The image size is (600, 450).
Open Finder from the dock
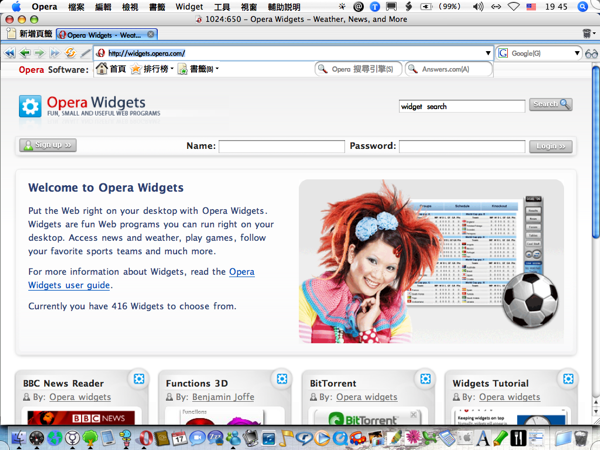coord(18,438)
